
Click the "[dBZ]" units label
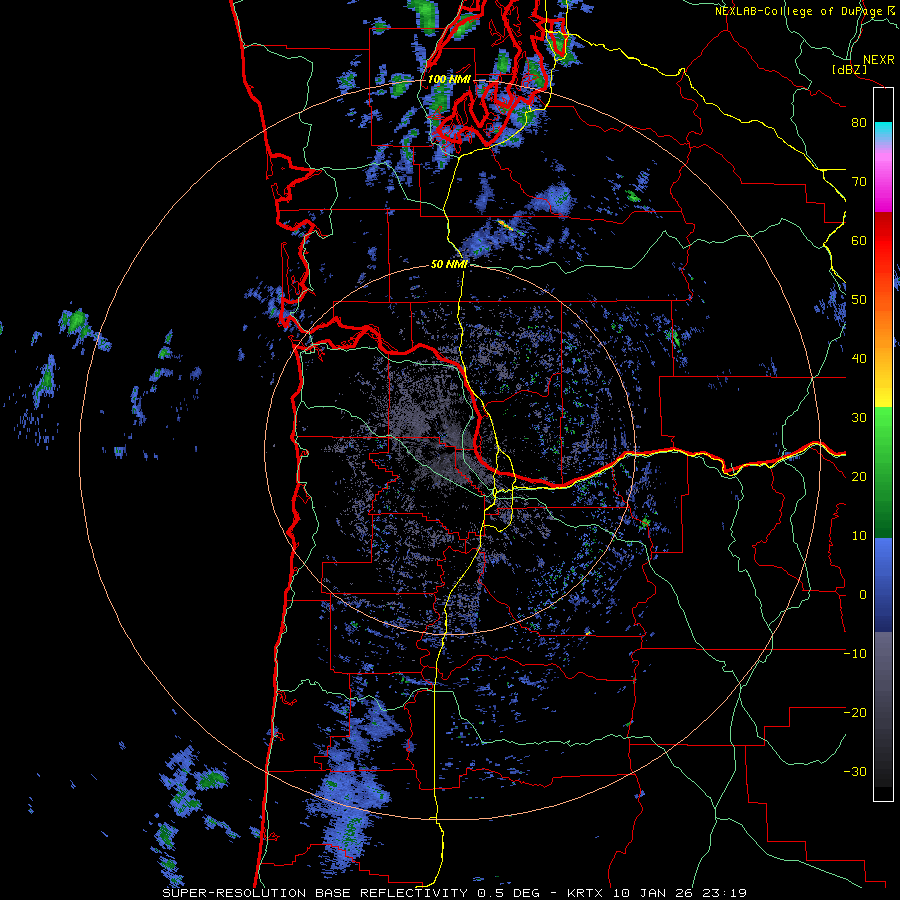coord(849,69)
